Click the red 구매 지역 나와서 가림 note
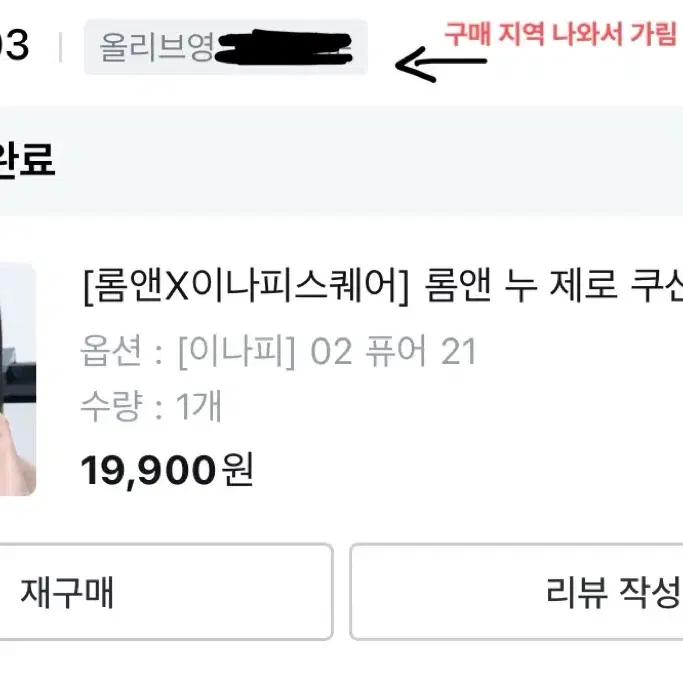 click(560, 34)
